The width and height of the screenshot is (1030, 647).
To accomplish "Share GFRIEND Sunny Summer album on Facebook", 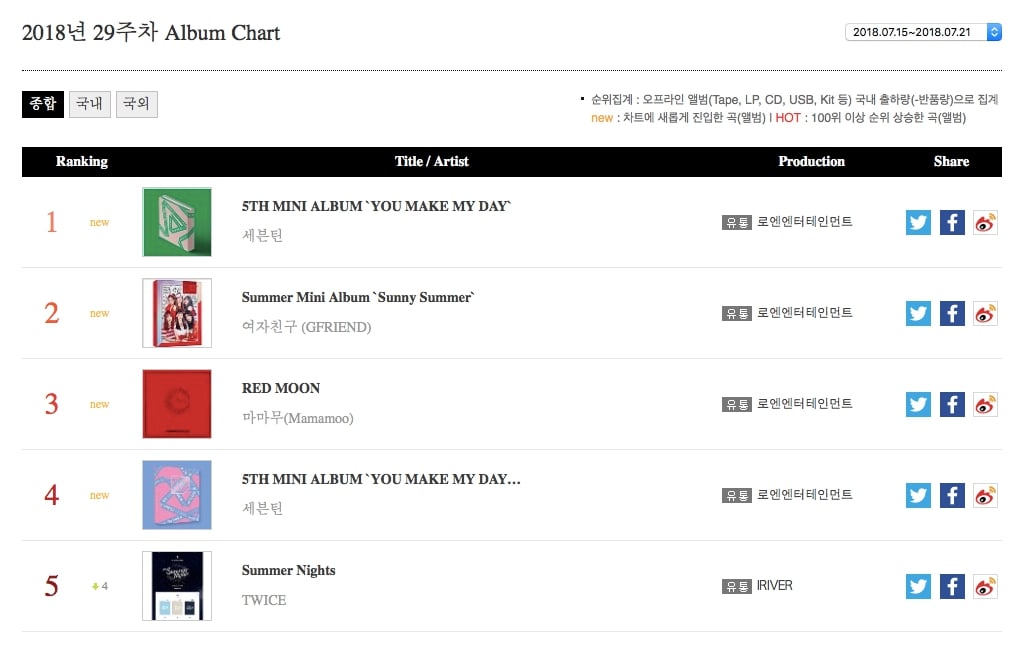I will click(x=952, y=313).
